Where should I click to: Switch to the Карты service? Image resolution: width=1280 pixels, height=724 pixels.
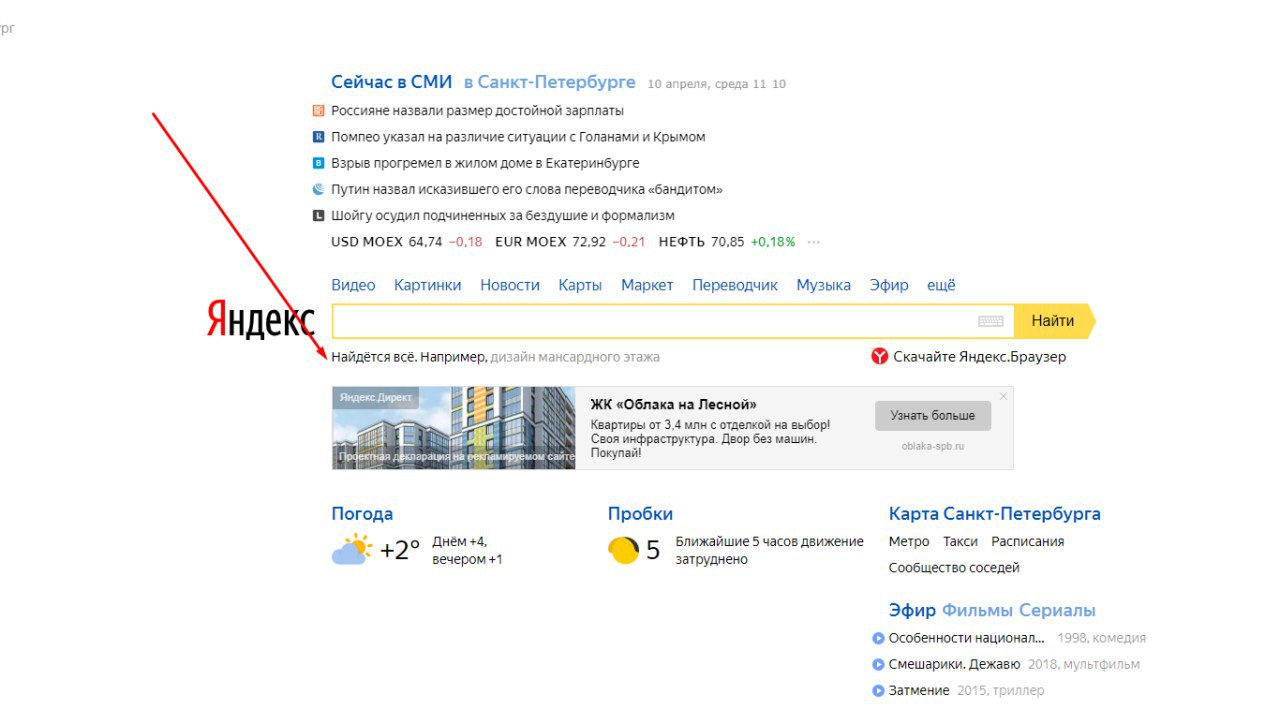point(580,285)
